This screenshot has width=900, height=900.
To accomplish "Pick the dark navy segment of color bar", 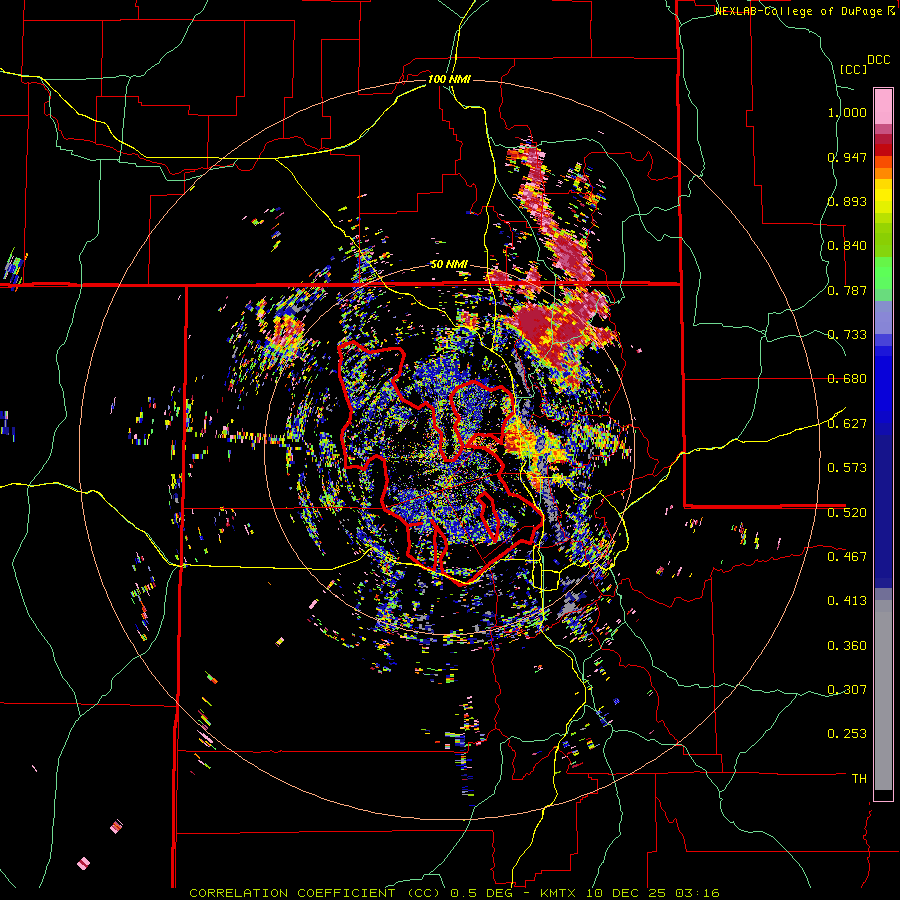I will click(883, 511).
